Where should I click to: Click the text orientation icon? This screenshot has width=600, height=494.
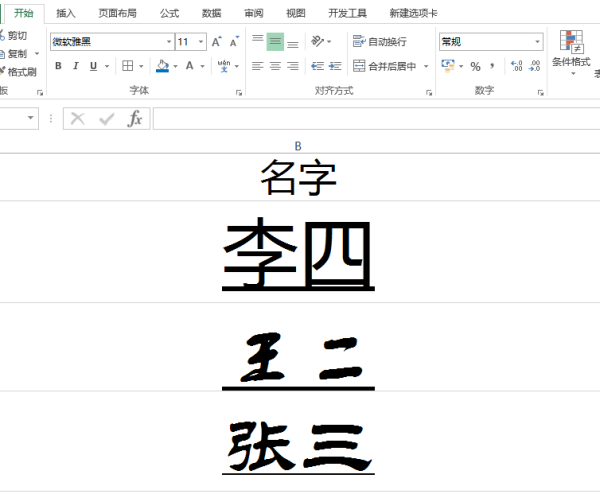point(317,41)
